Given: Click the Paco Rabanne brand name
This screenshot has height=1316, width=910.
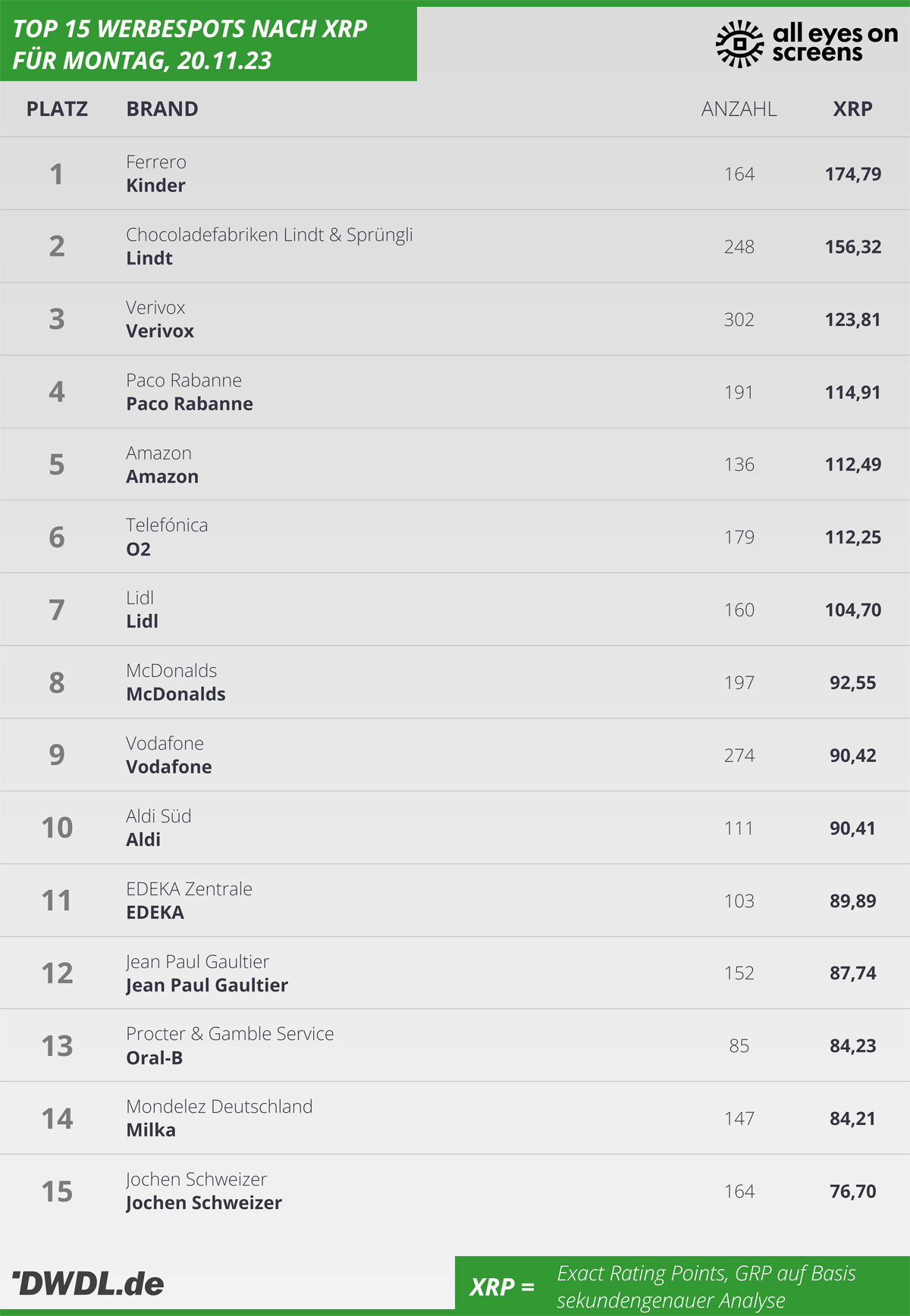Looking at the screenshot, I should point(190,404).
